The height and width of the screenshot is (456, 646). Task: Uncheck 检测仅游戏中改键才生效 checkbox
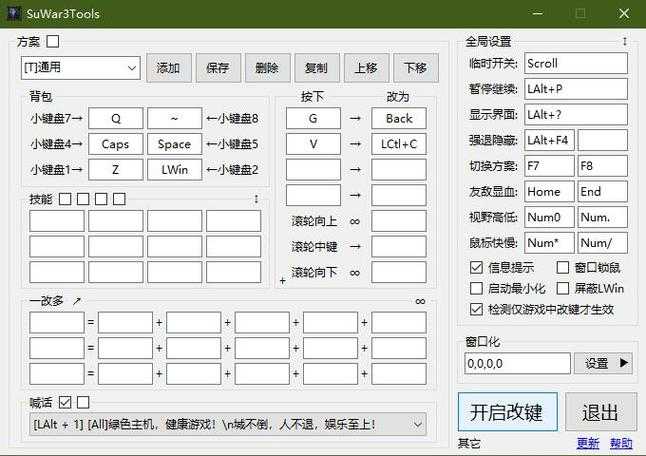pyautogui.click(x=476, y=309)
